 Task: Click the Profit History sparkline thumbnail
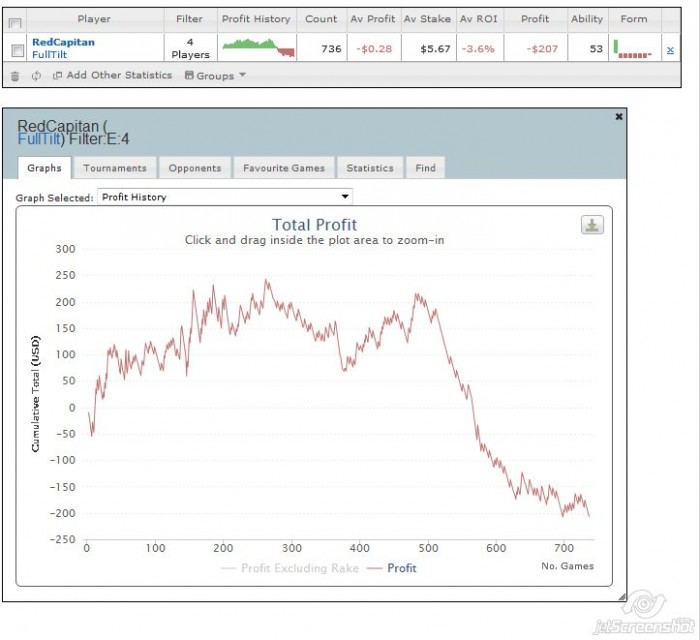(258, 48)
